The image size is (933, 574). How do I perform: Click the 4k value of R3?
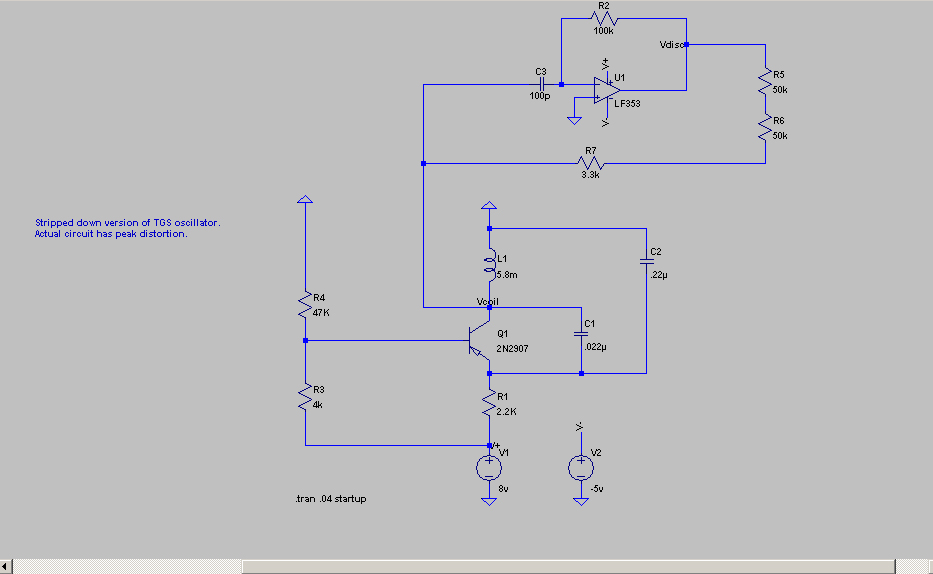[318, 404]
